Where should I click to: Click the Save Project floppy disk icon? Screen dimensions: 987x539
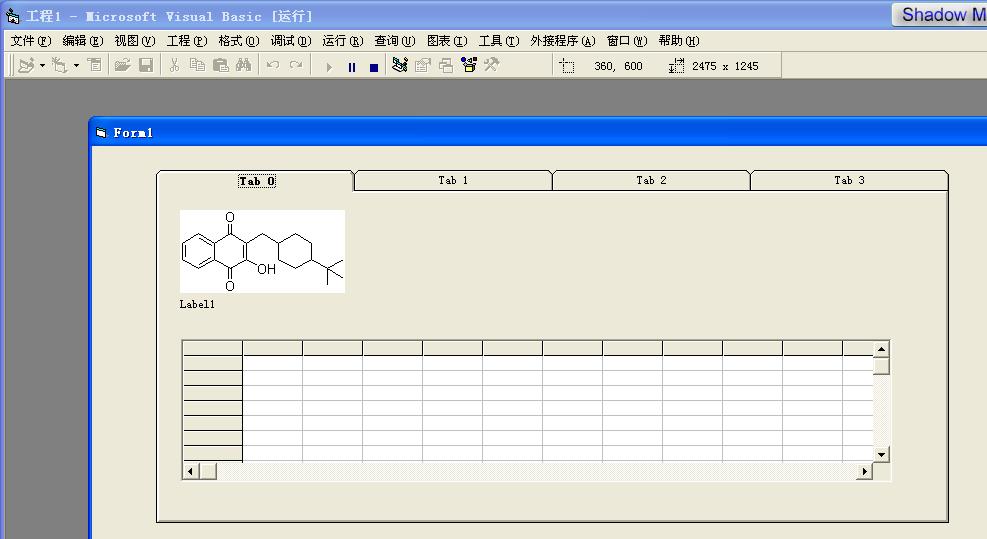pos(146,65)
